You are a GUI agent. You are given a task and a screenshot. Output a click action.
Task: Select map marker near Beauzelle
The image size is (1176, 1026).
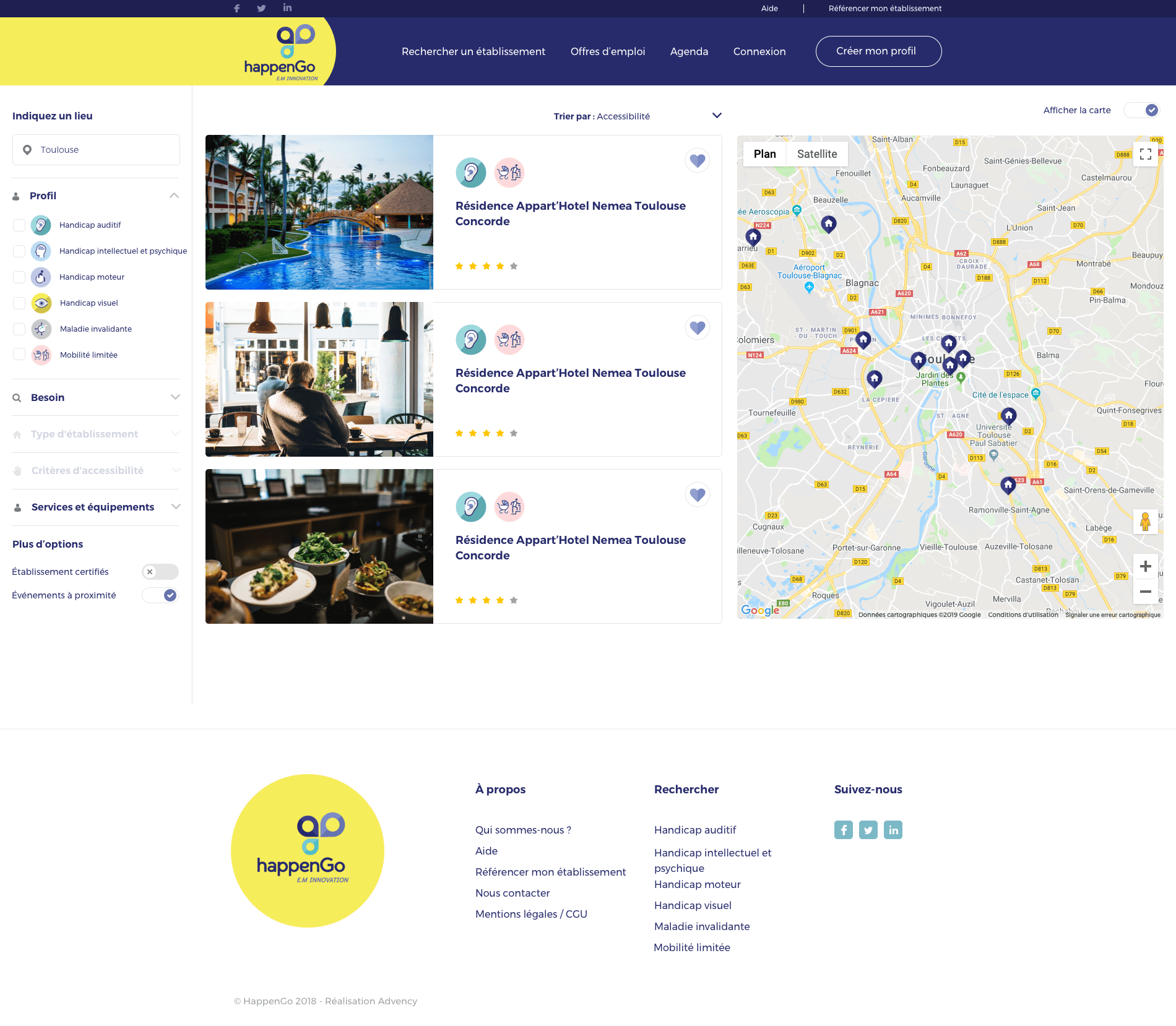click(x=829, y=224)
